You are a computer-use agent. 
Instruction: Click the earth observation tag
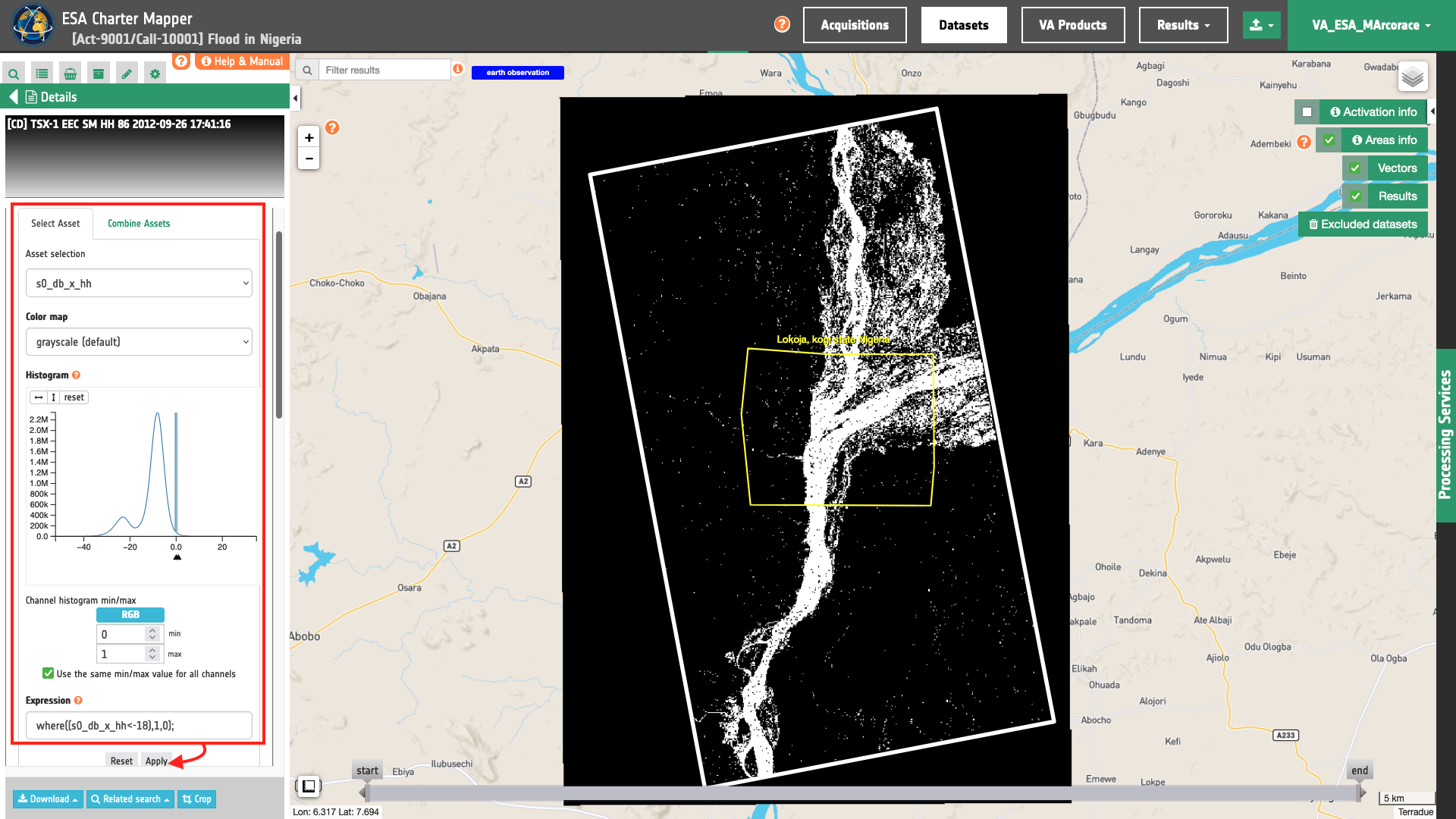click(x=518, y=73)
